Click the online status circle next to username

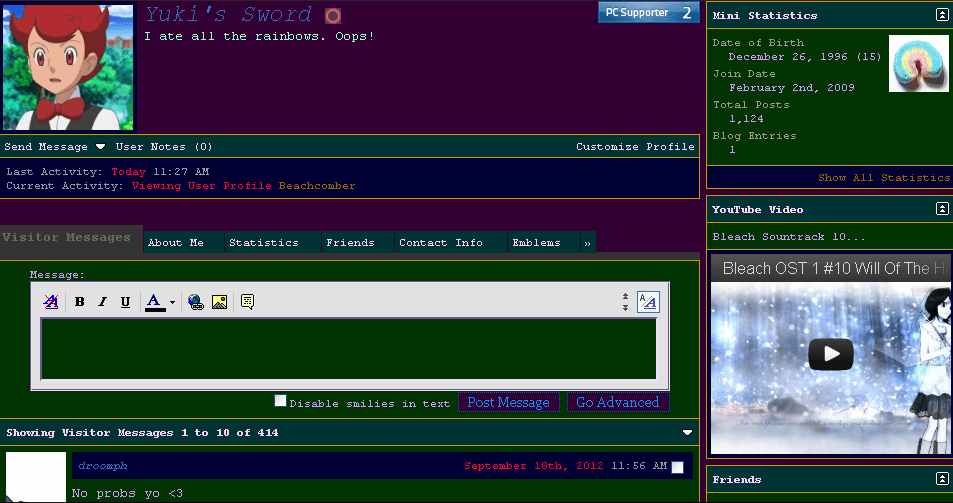tap(332, 16)
